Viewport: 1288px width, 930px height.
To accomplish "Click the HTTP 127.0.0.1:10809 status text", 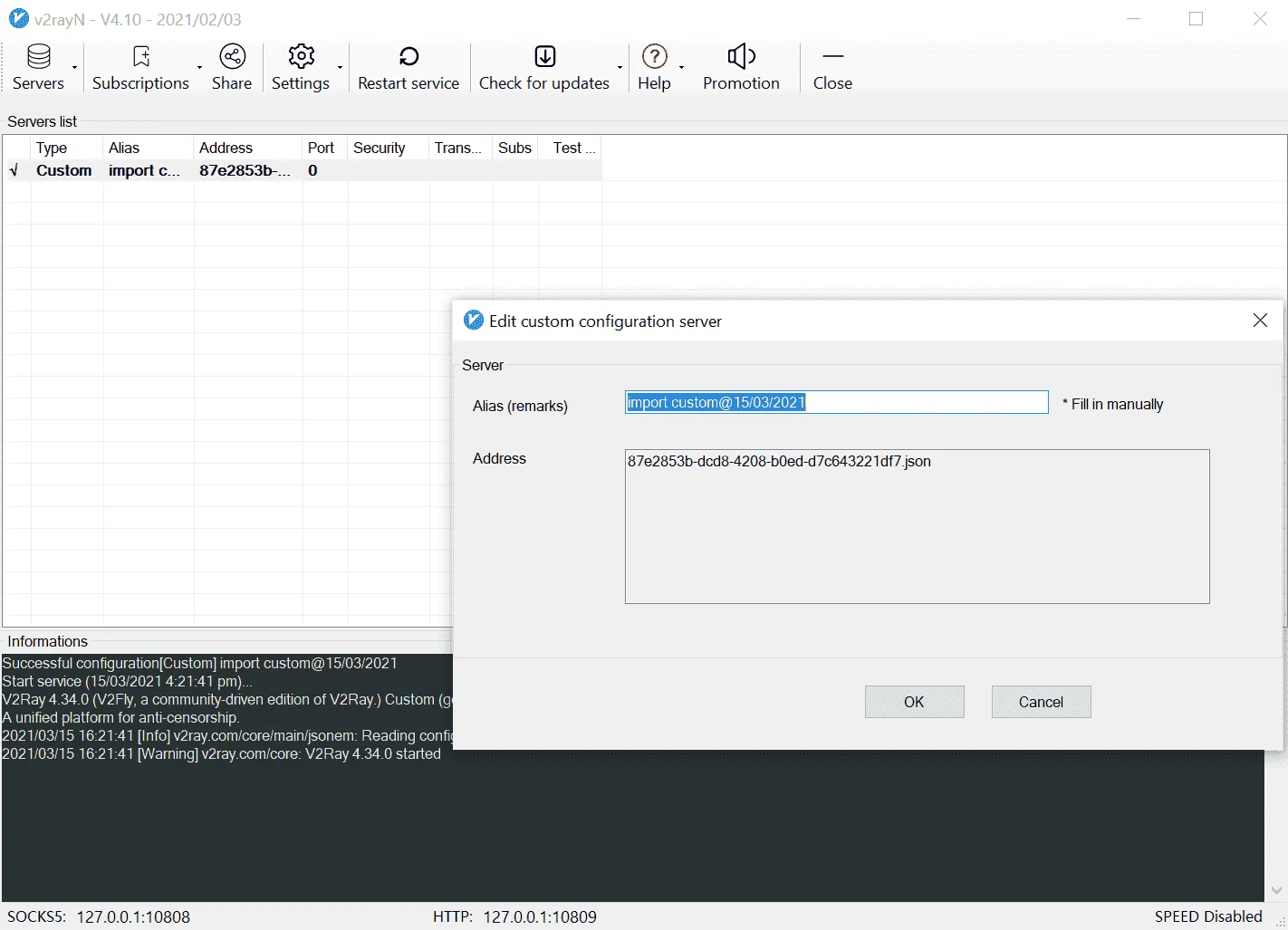I will click(514, 916).
